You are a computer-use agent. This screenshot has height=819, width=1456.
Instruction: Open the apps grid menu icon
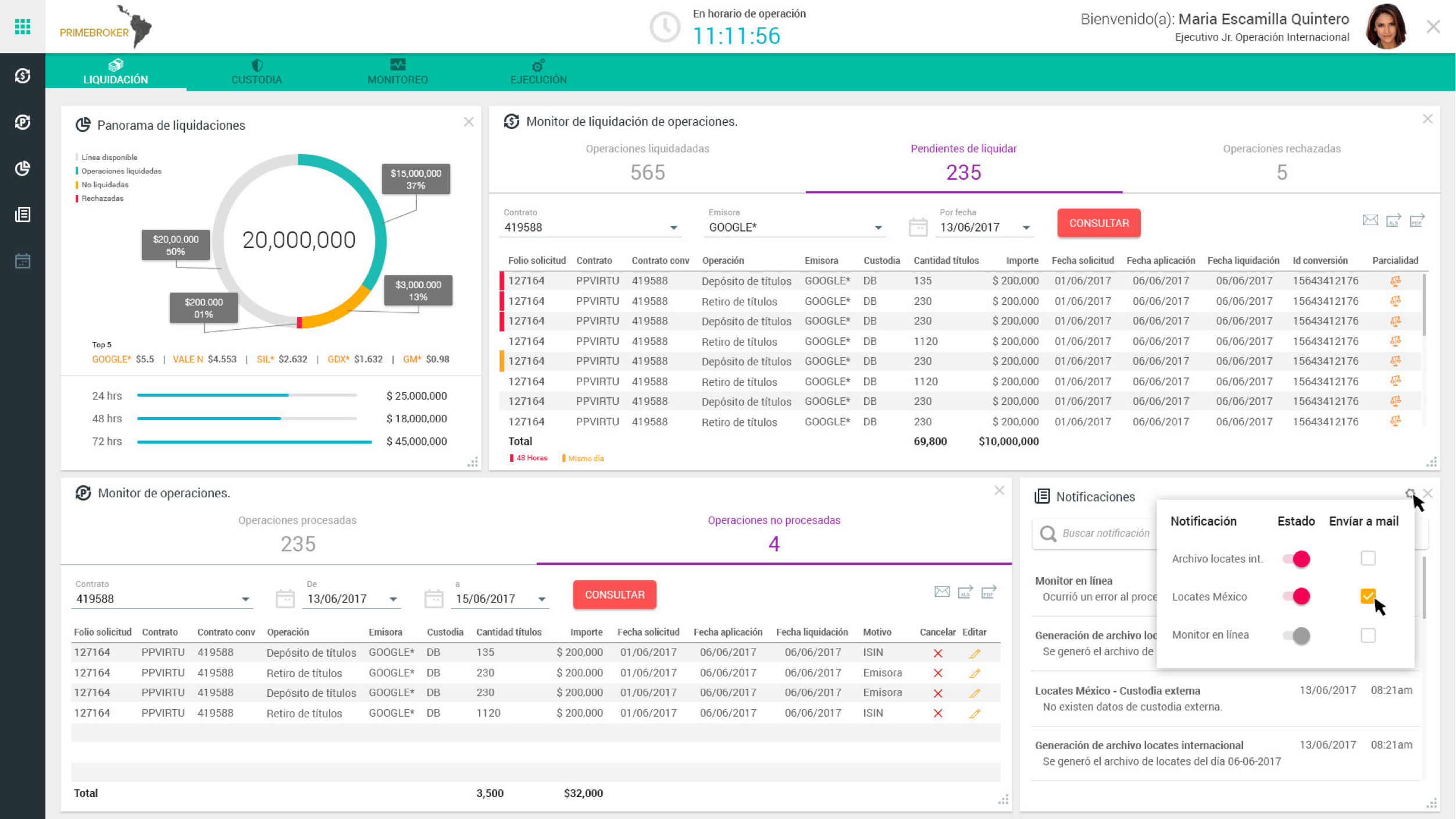pyautogui.click(x=23, y=26)
